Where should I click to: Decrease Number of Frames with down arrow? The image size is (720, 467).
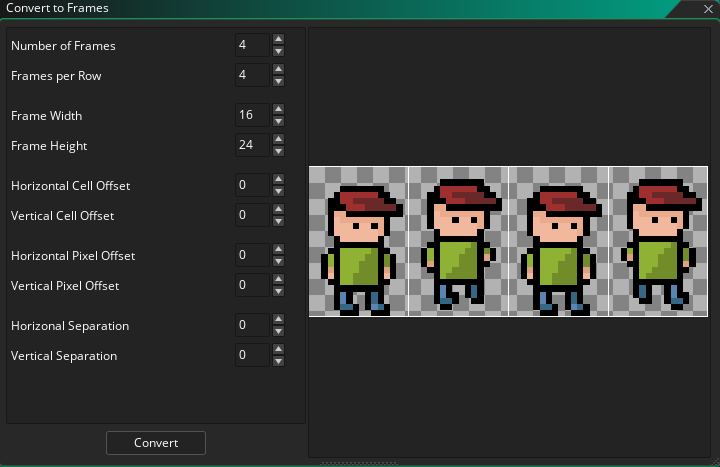278,51
